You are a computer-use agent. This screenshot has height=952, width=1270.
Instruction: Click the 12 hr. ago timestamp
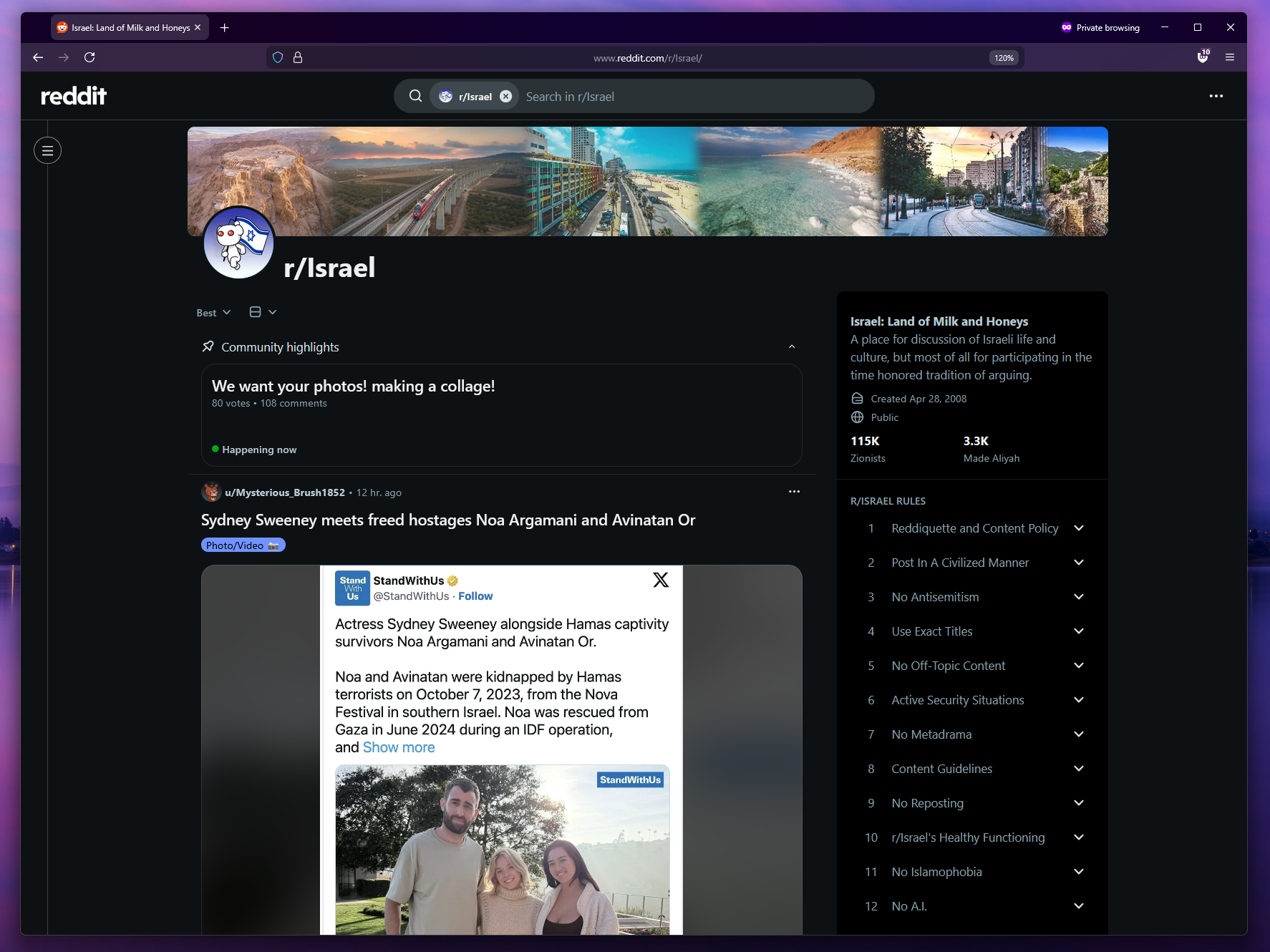click(379, 492)
